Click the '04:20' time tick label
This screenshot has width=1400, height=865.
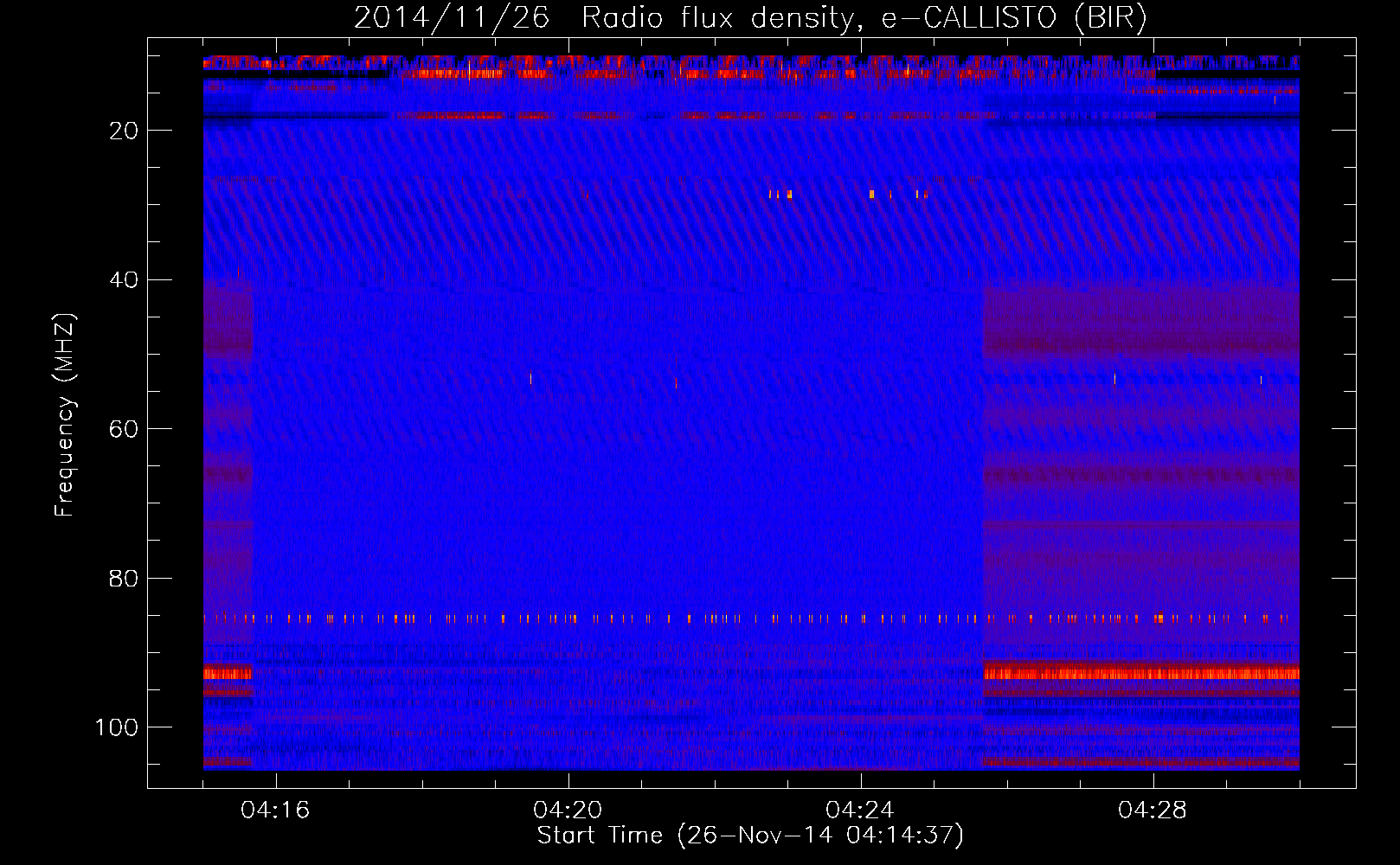click(568, 811)
